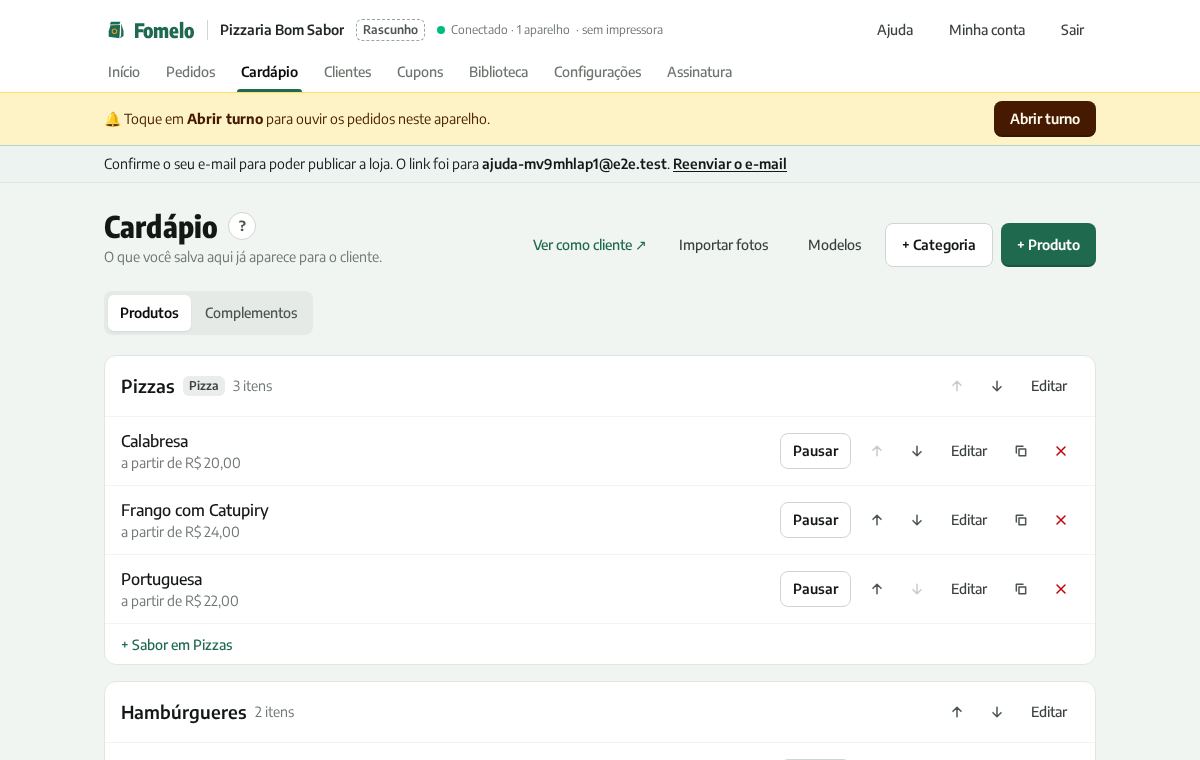Screen dimensions: 1200x760
Task: Delete Frango com Catupiry item
Action: pos(1061,520)
